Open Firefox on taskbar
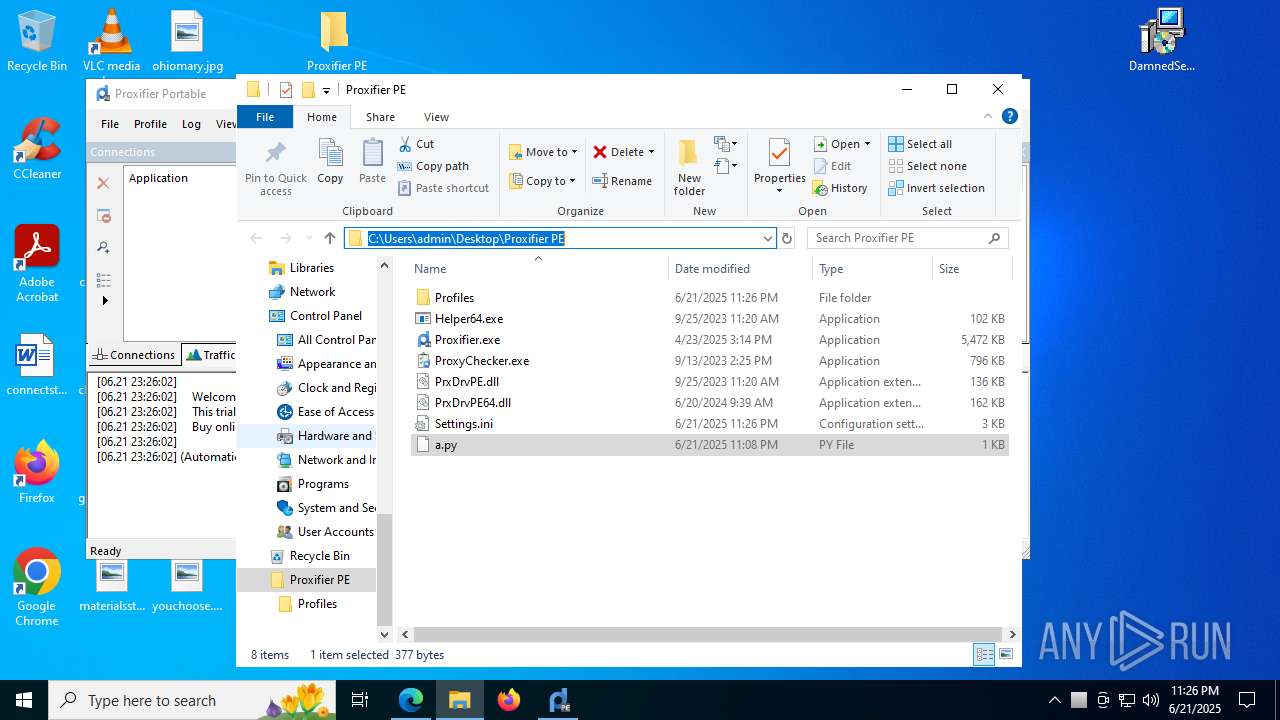 [509, 700]
